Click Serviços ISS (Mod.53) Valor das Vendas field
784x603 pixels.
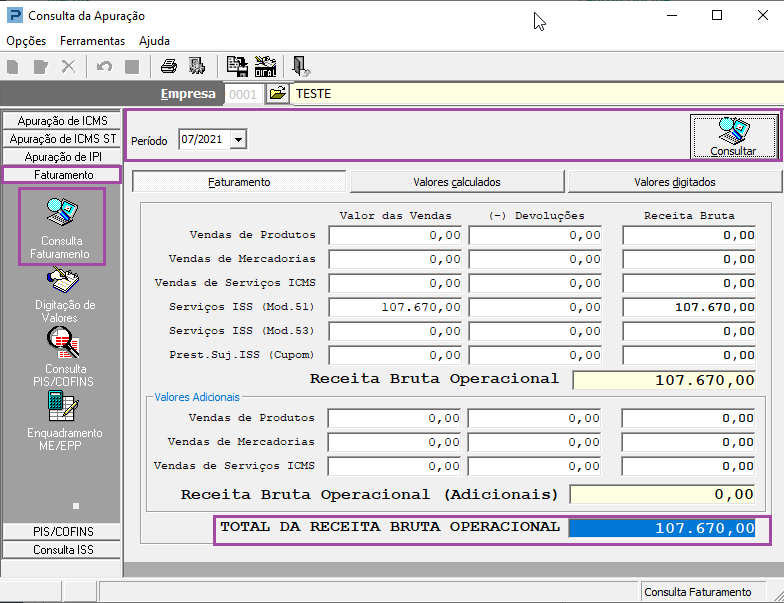pos(396,331)
